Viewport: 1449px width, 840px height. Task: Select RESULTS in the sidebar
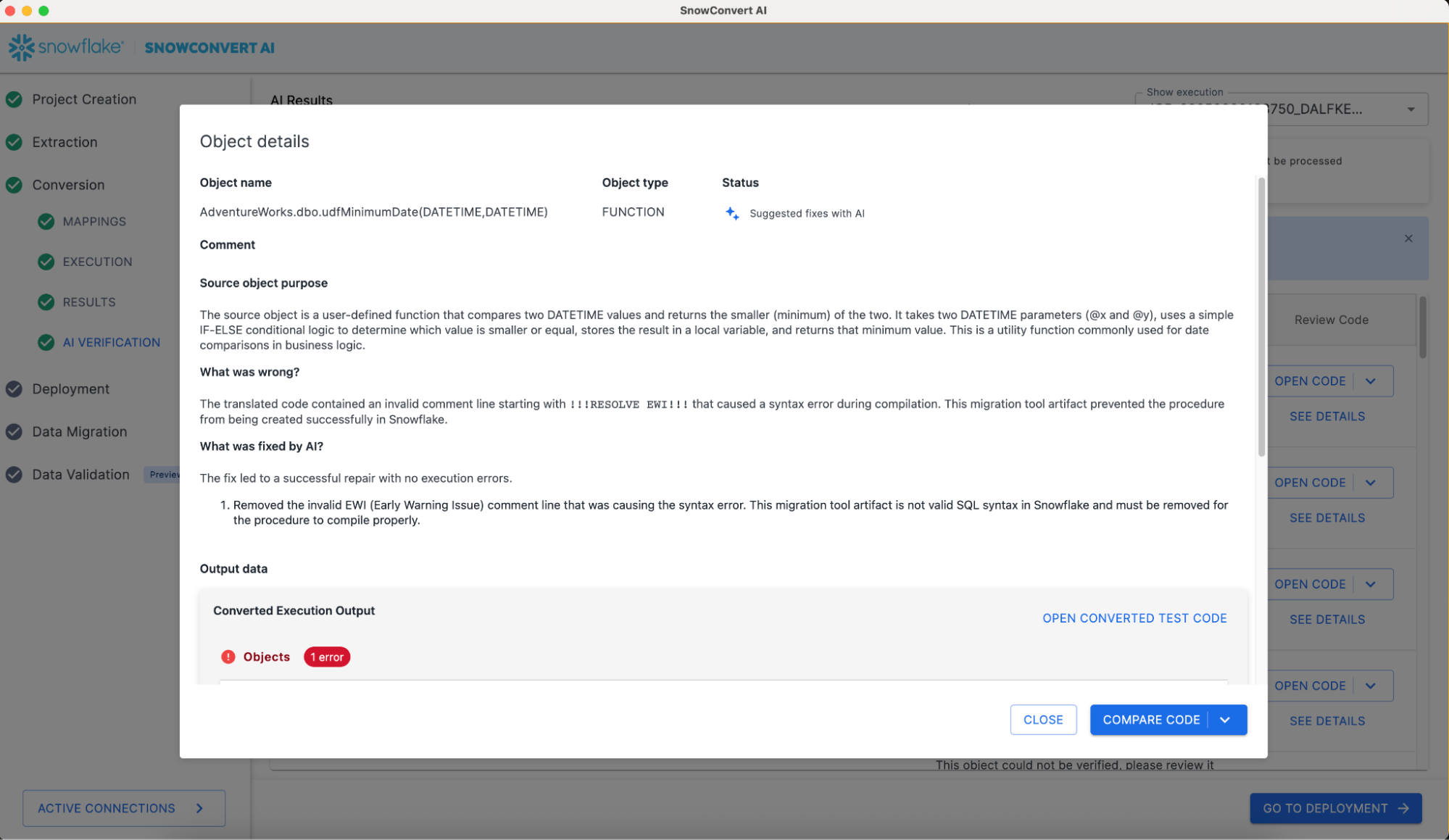click(x=88, y=302)
